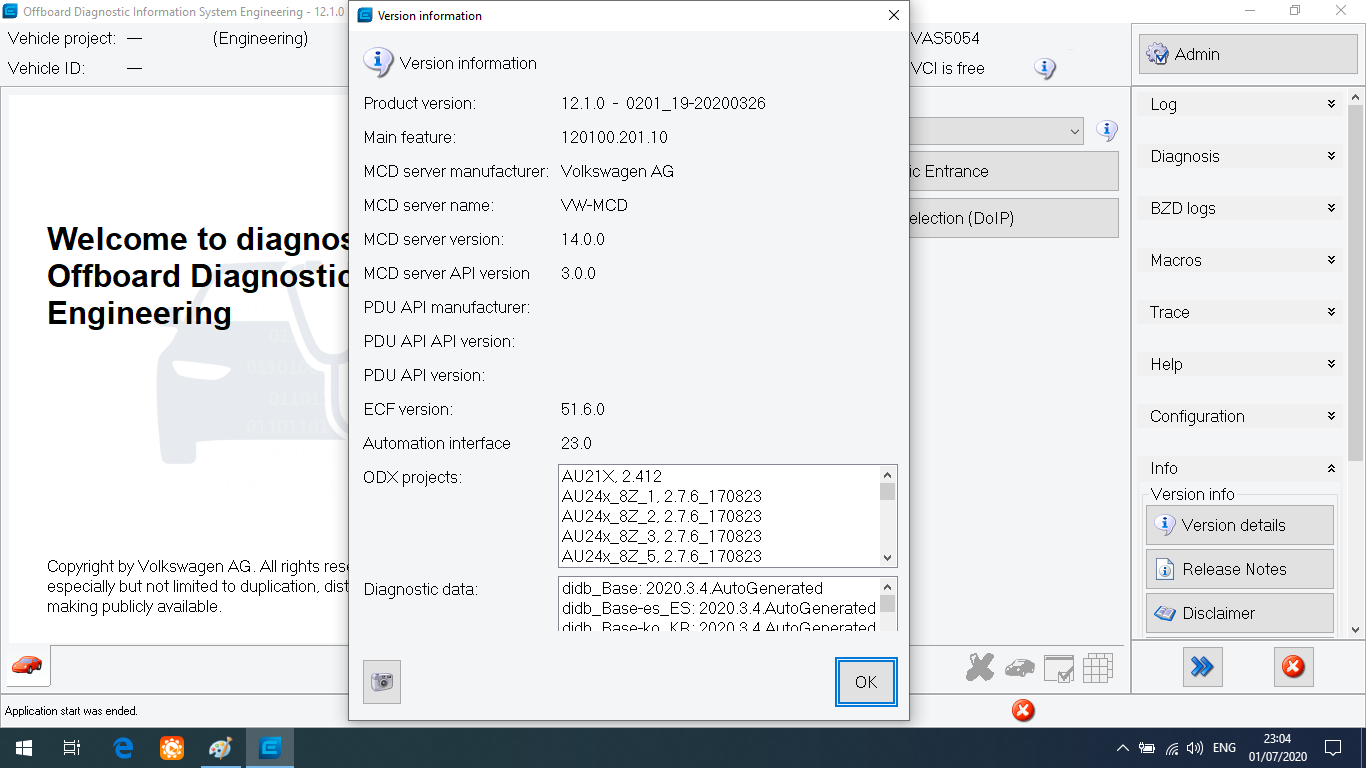Expand the BZD logs section
This screenshot has width=1366, height=768.
click(1240, 208)
